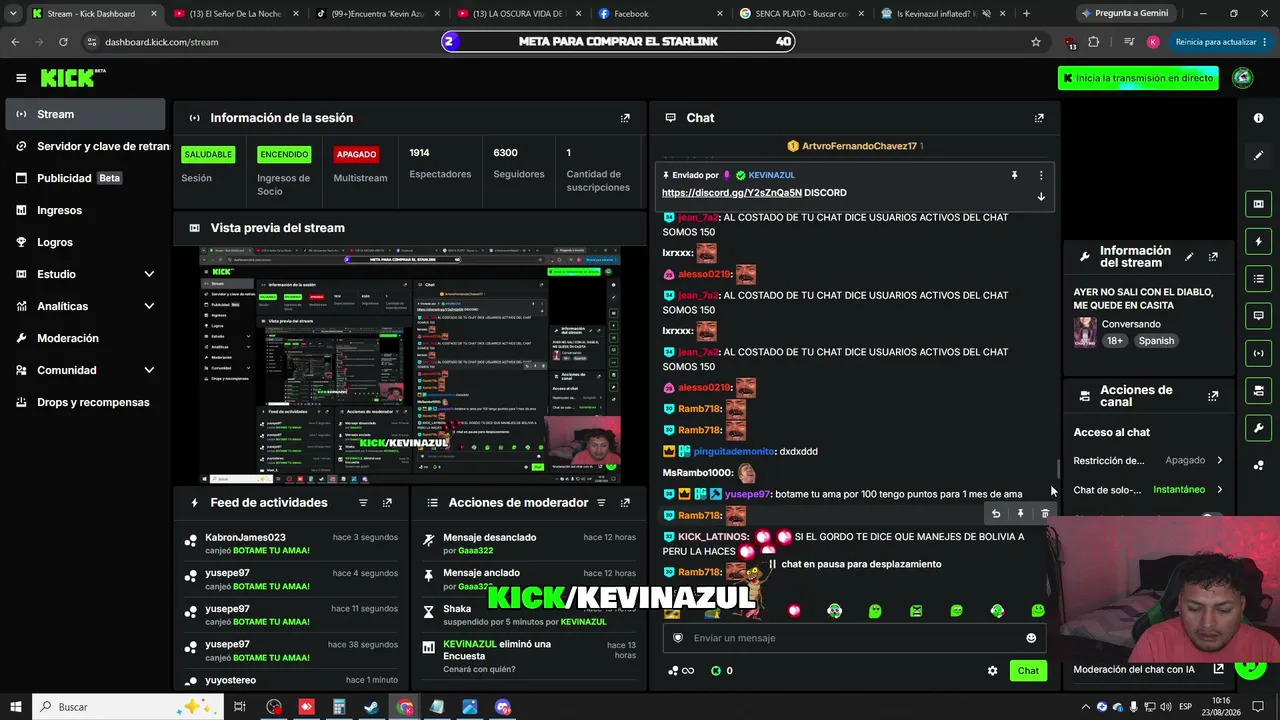Reply to the highlighted Ramb718 message
This screenshot has width=1280, height=720.
(996, 514)
